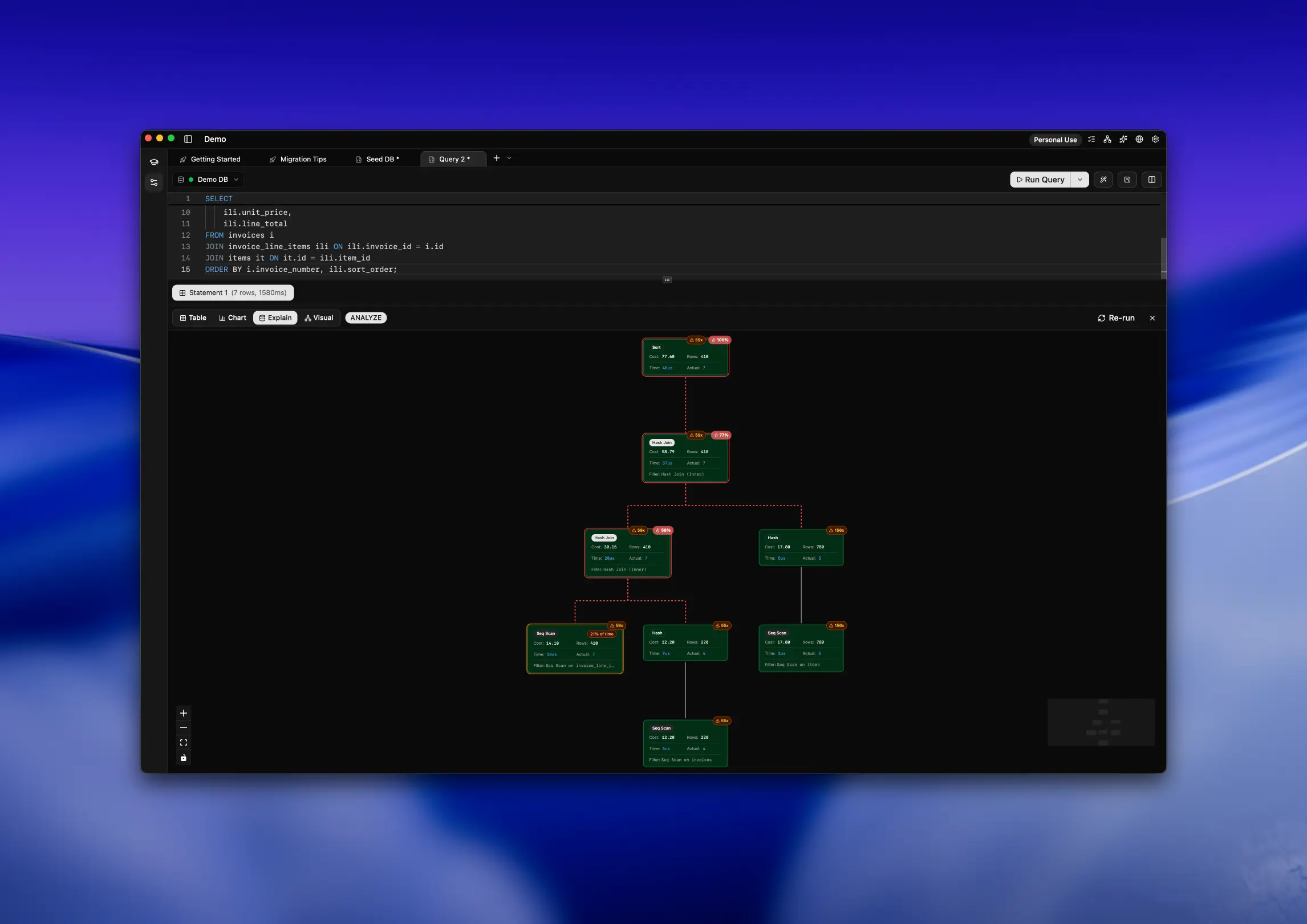Click the Re-run button
Image resolution: width=1307 pixels, height=924 pixels.
click(x=1116, y=318)
